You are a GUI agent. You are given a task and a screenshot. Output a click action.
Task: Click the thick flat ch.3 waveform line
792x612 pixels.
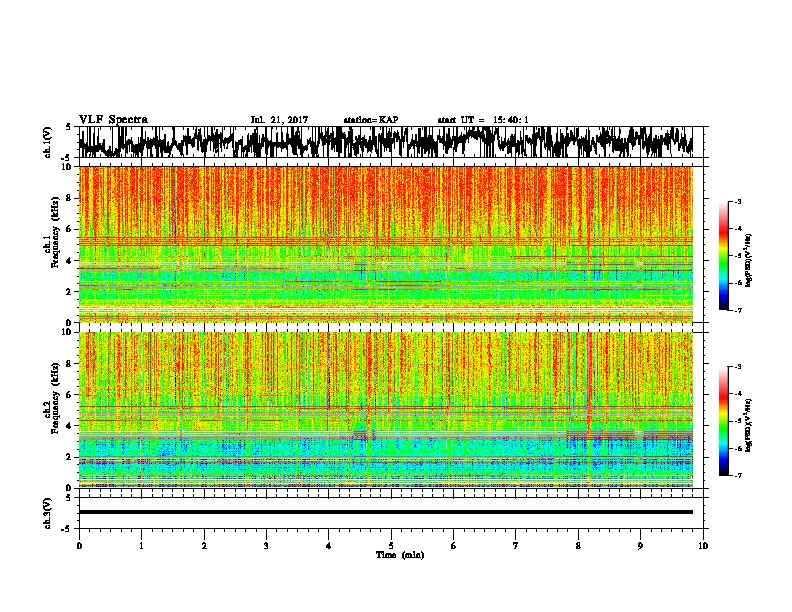[x=386, y=512]
